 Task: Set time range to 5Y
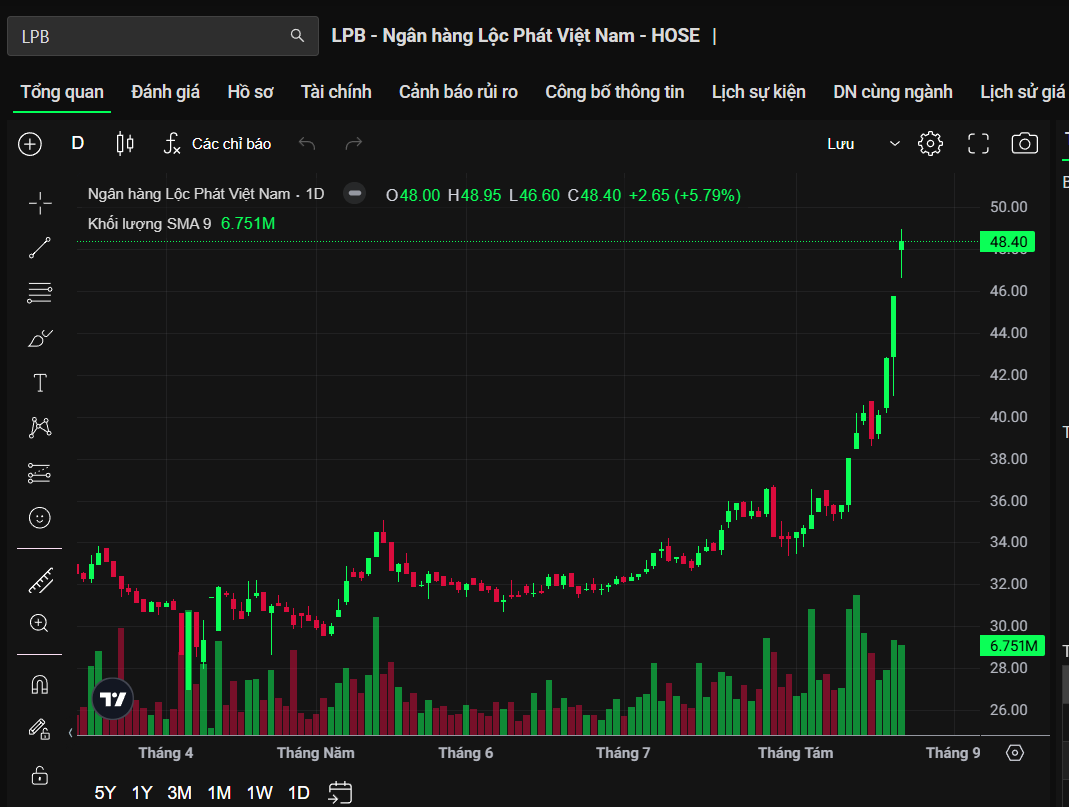coord(105,793)
